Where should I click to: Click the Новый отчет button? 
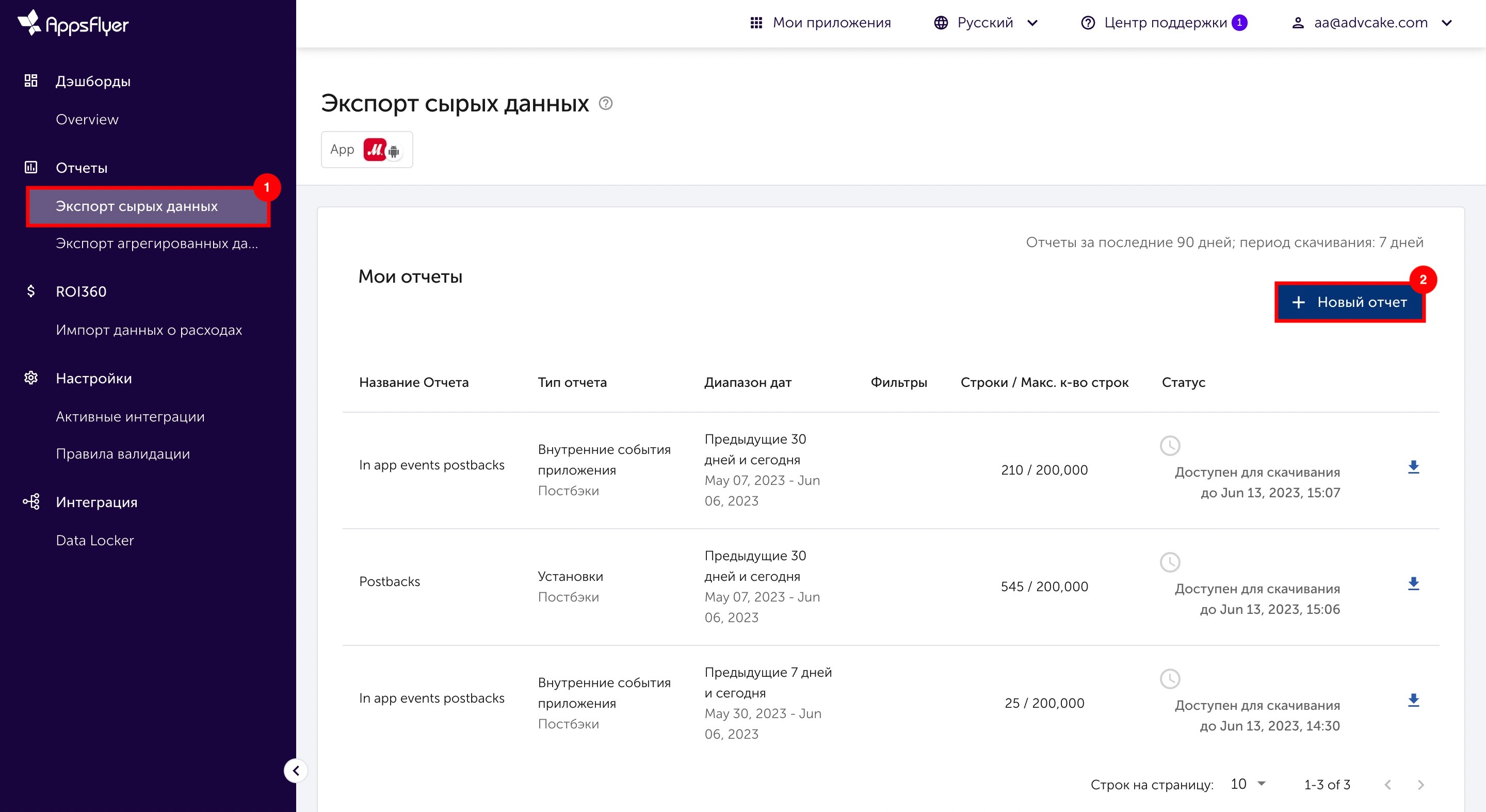[x=1349, y=302]
